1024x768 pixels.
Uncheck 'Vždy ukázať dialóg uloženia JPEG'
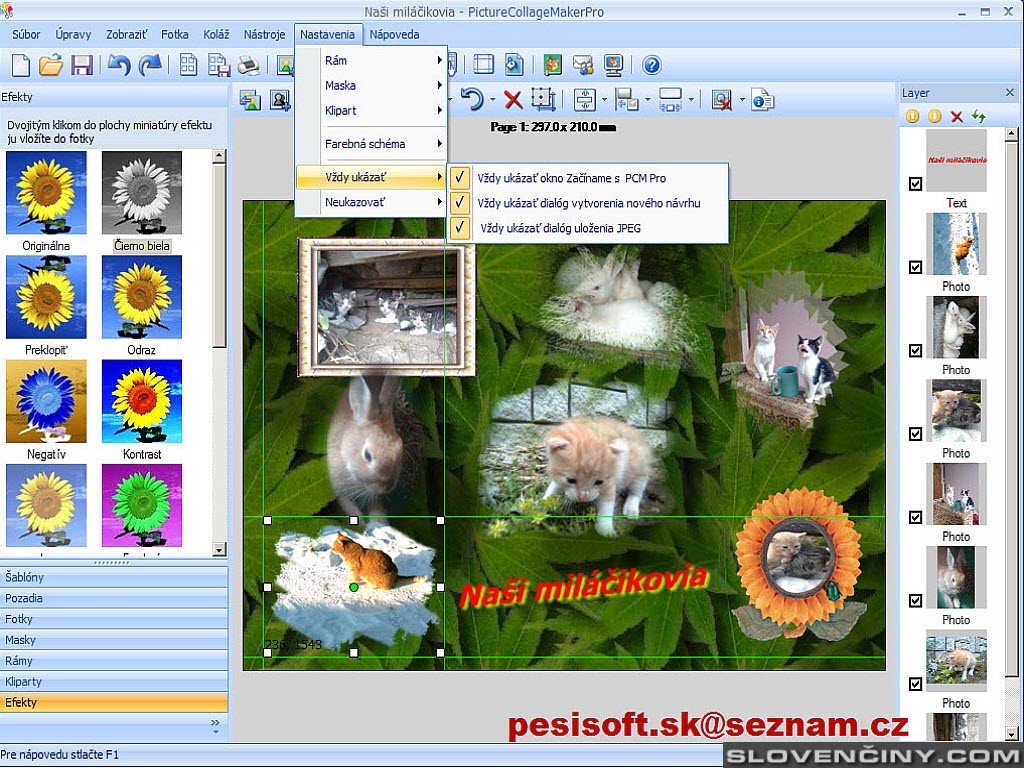[x=588, y=228]
